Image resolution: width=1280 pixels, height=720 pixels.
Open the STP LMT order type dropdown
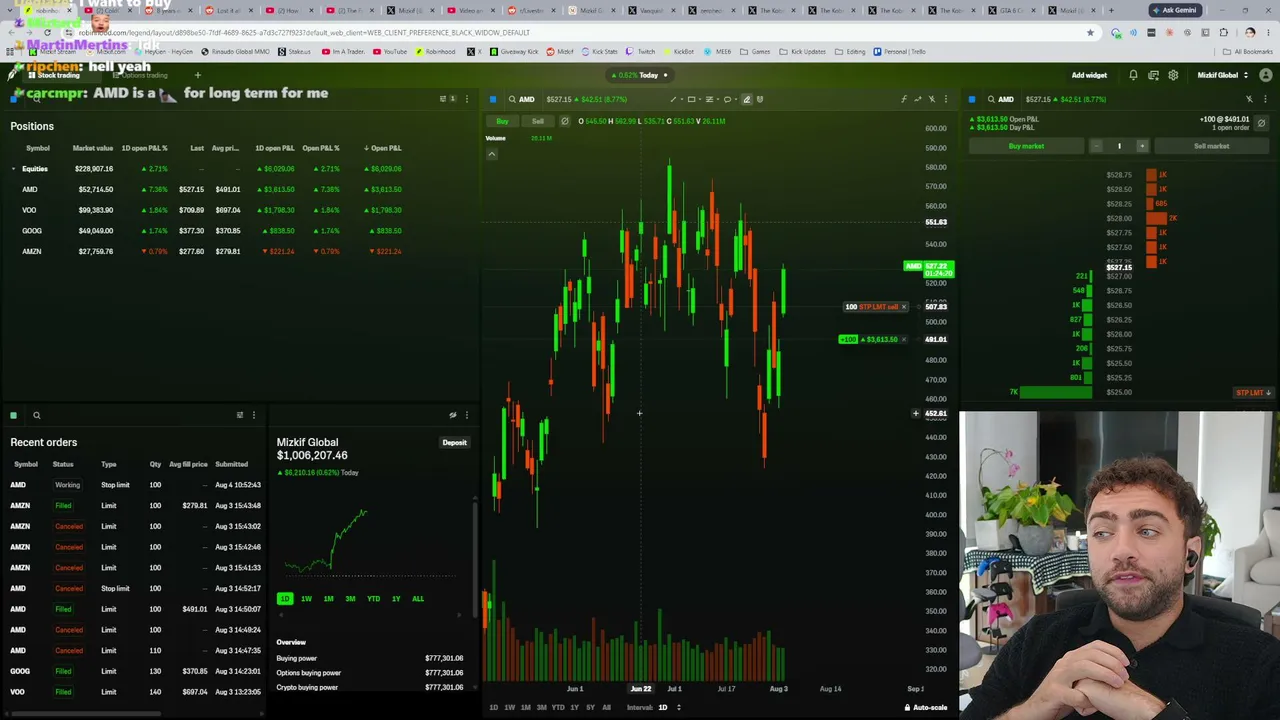1253,393
